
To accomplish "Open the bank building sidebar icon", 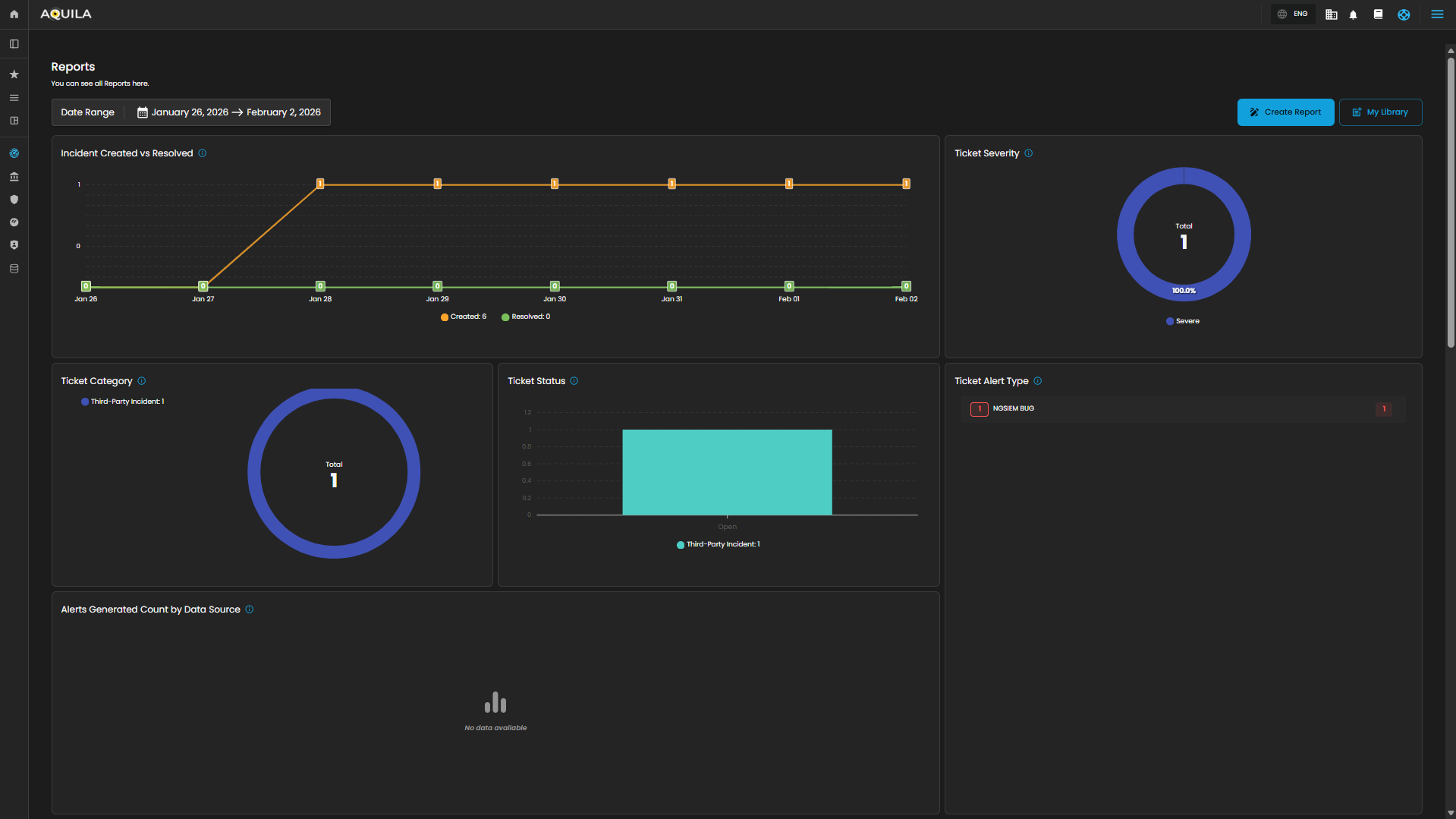I will (x=14, y=177).
